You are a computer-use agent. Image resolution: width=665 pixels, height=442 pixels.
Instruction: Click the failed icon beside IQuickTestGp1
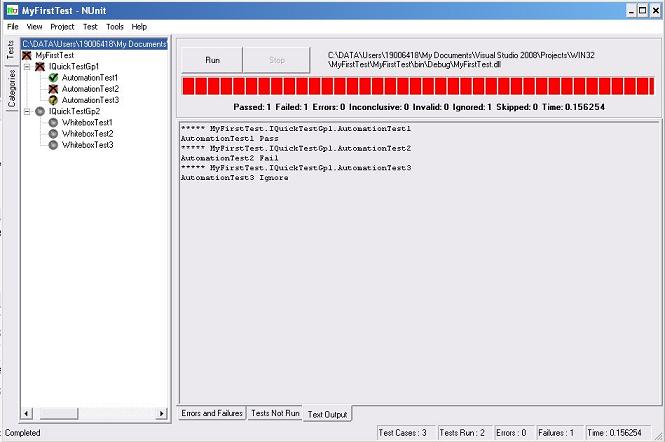(40, 66)
